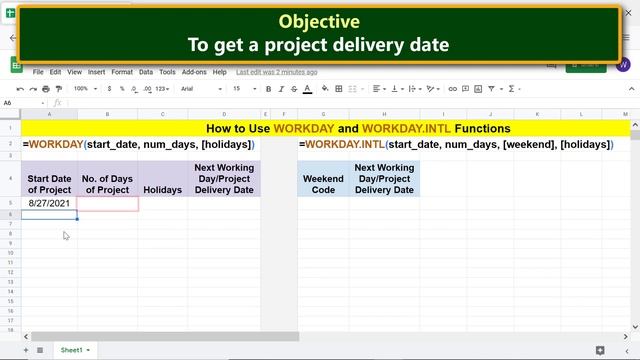Open the cell borders options

coord(339,89)
